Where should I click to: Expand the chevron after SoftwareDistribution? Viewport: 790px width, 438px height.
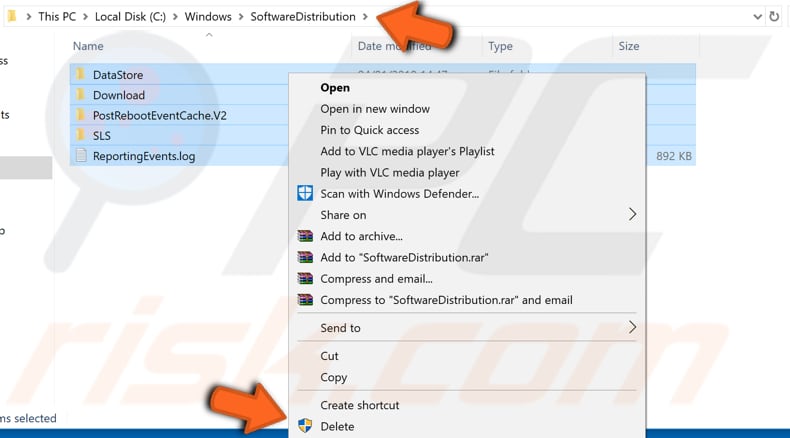point(365,17)
